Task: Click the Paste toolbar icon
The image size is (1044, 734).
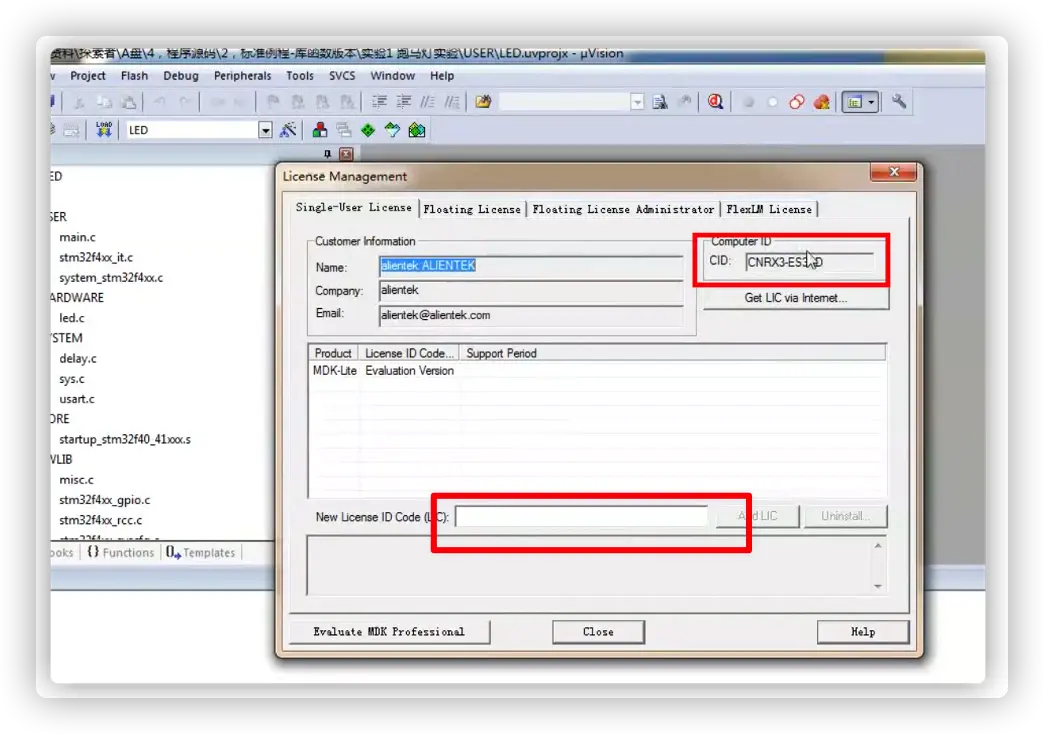Action: [129, 103]
